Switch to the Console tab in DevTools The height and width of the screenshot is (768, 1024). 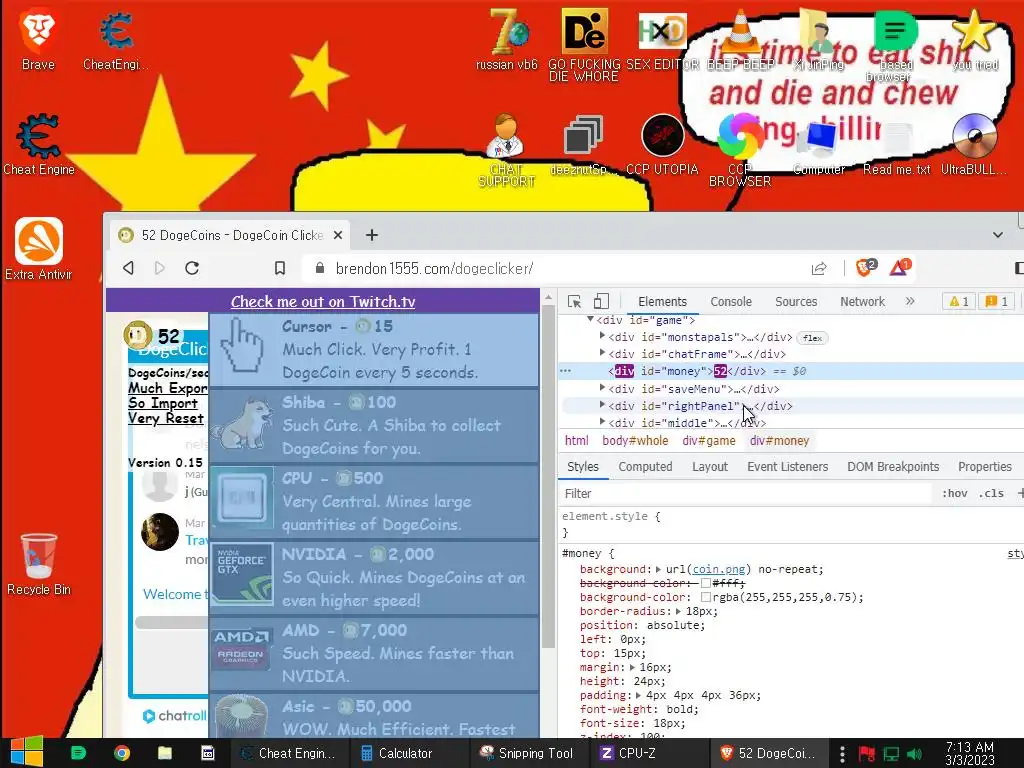coord(731,302)
